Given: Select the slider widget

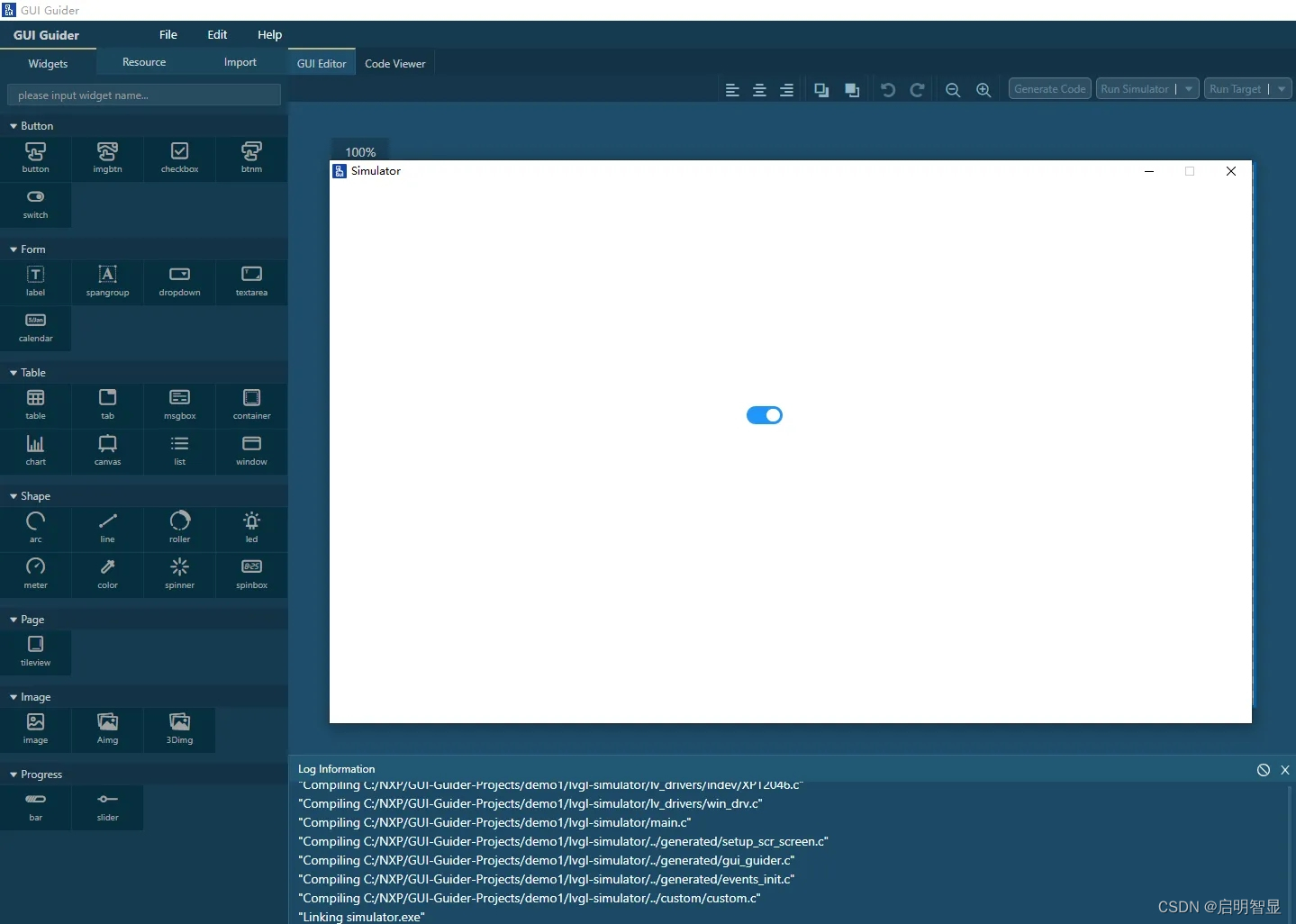Looking at the screenshot, I should (107, 806).
